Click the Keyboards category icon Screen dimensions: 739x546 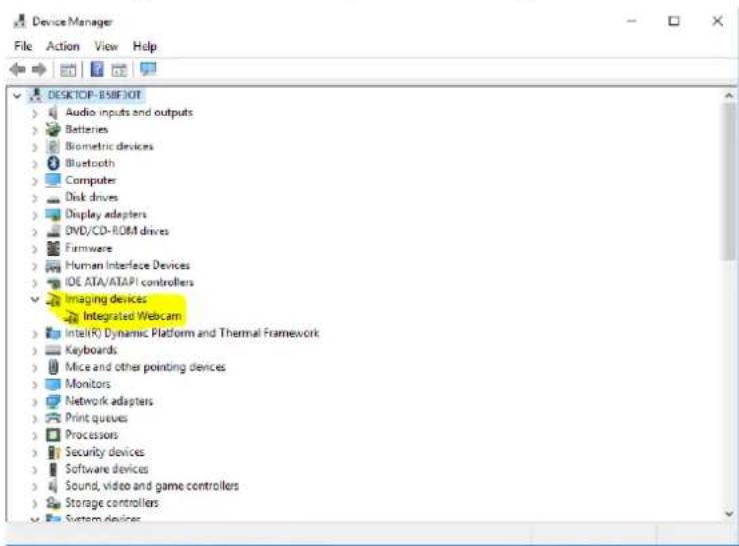[x=53, y=350]
